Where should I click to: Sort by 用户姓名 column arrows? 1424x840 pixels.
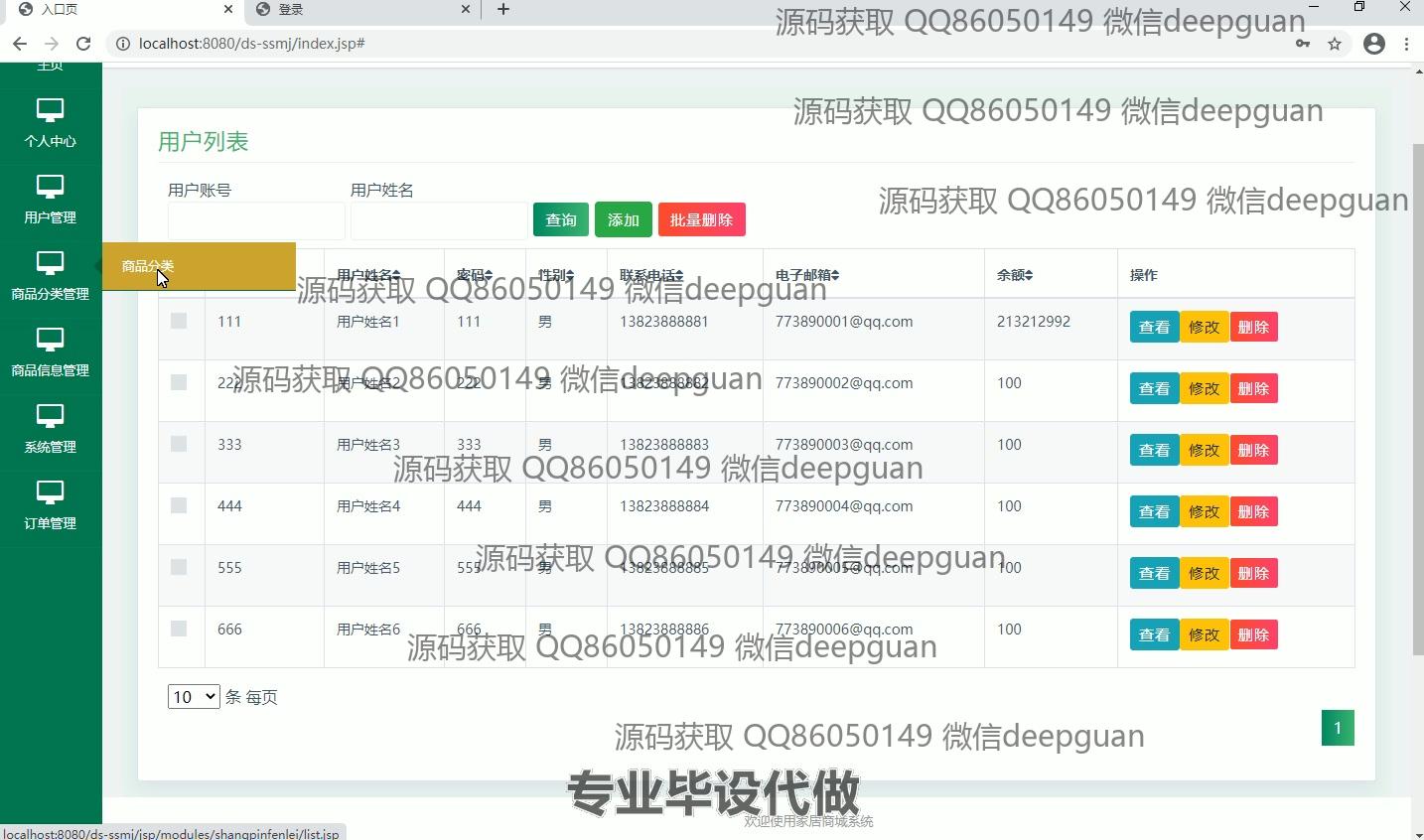pos(396,275)
